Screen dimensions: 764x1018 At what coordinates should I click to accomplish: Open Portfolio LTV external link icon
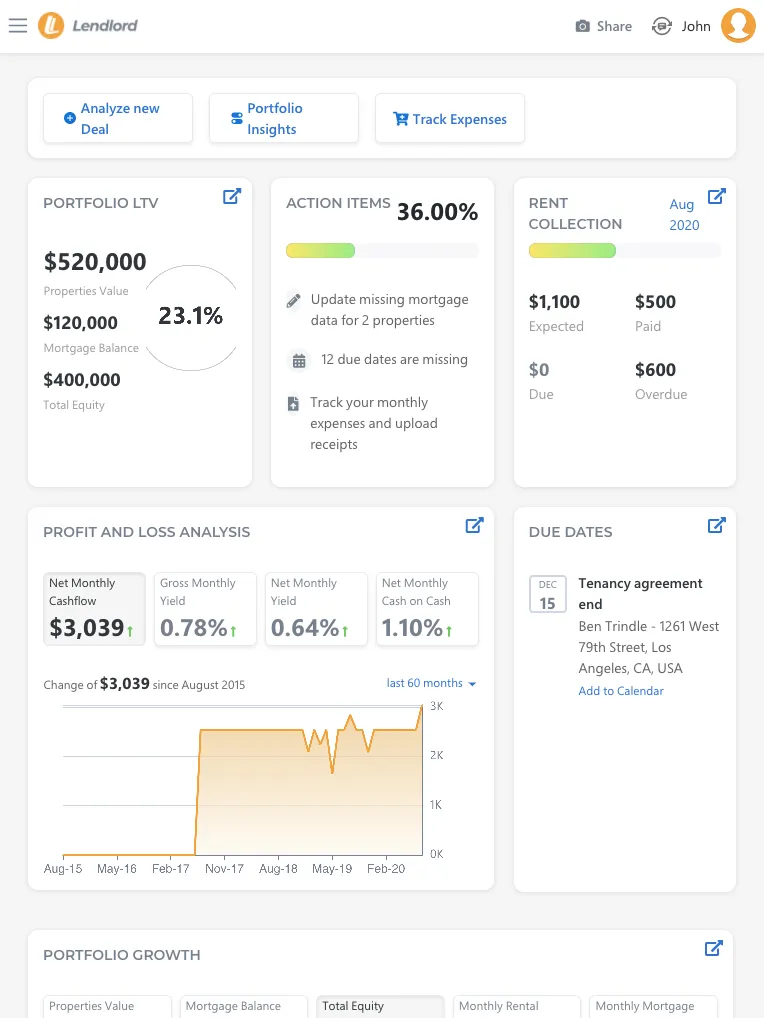pyautogui.click(x=232, y=197)
